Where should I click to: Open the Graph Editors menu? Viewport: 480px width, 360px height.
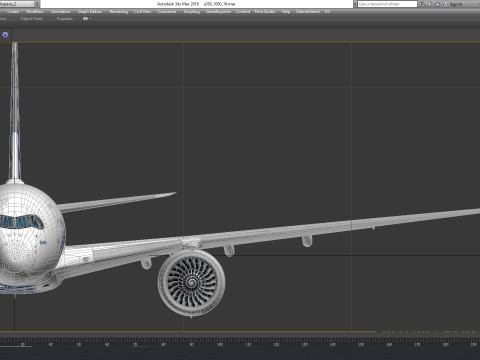[x=90, y=12]
